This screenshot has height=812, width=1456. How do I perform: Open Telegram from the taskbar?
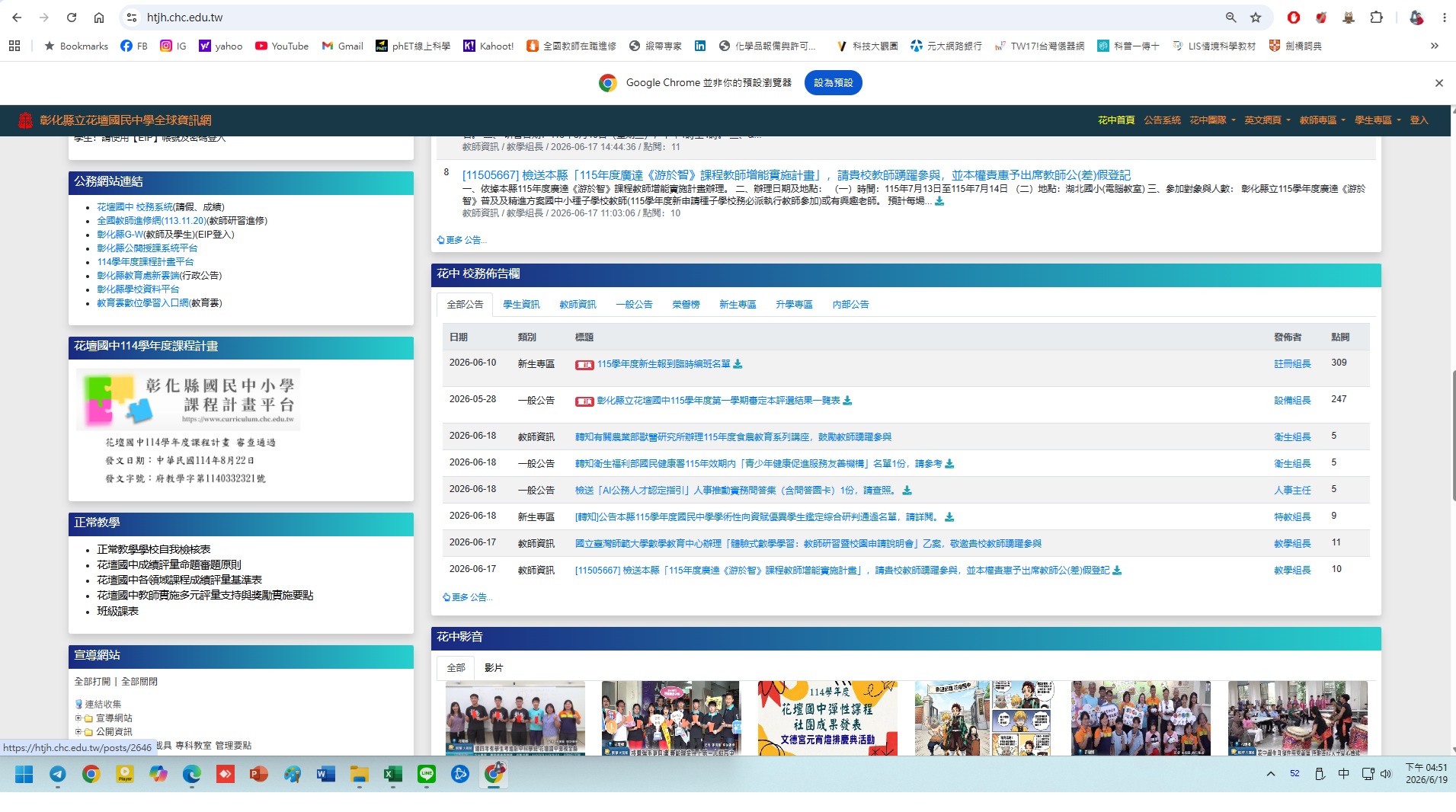(x=58, y=775)
